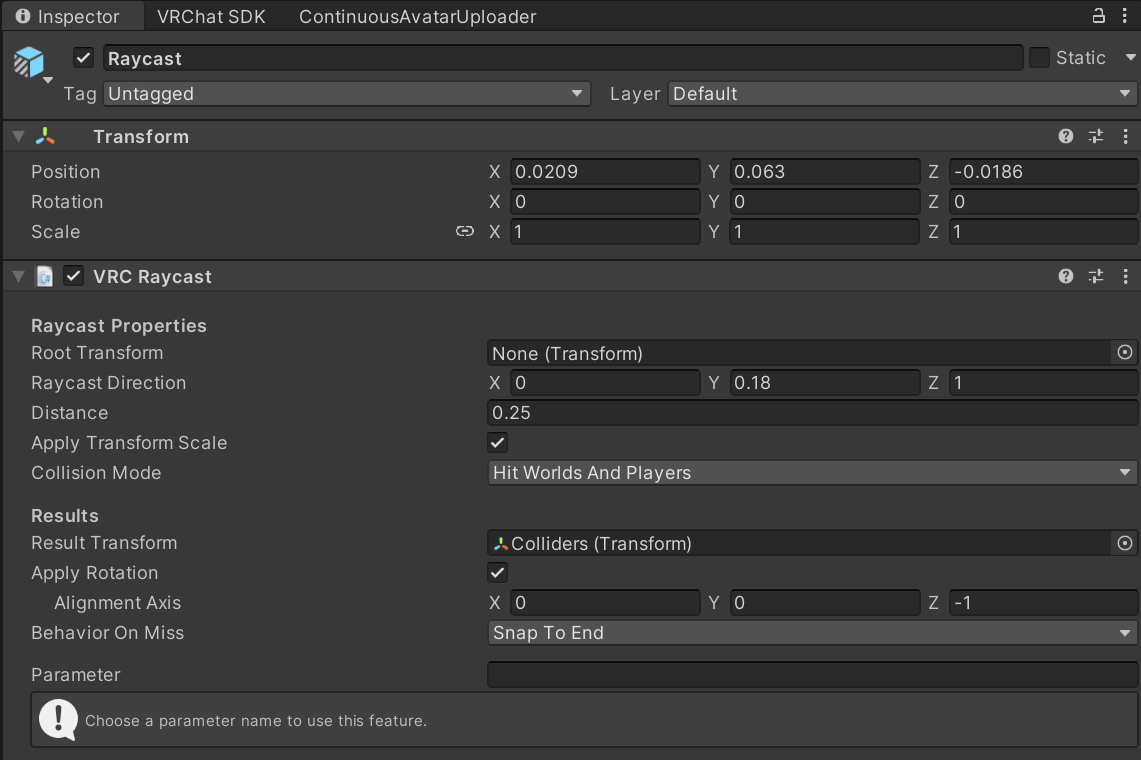The width and height of the screenshot is (1141, 760).
Task: Click the Transform axes icon in header
Action: (x=45, y=136)
